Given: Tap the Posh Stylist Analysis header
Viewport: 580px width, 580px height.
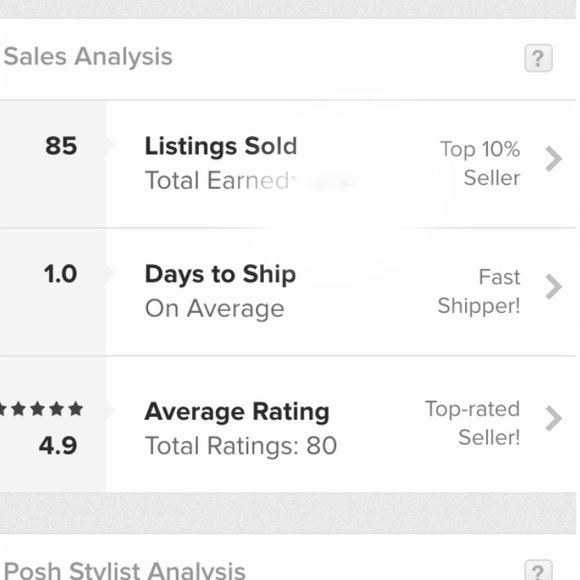Looking at the screenshot, I should coord(125,570).
